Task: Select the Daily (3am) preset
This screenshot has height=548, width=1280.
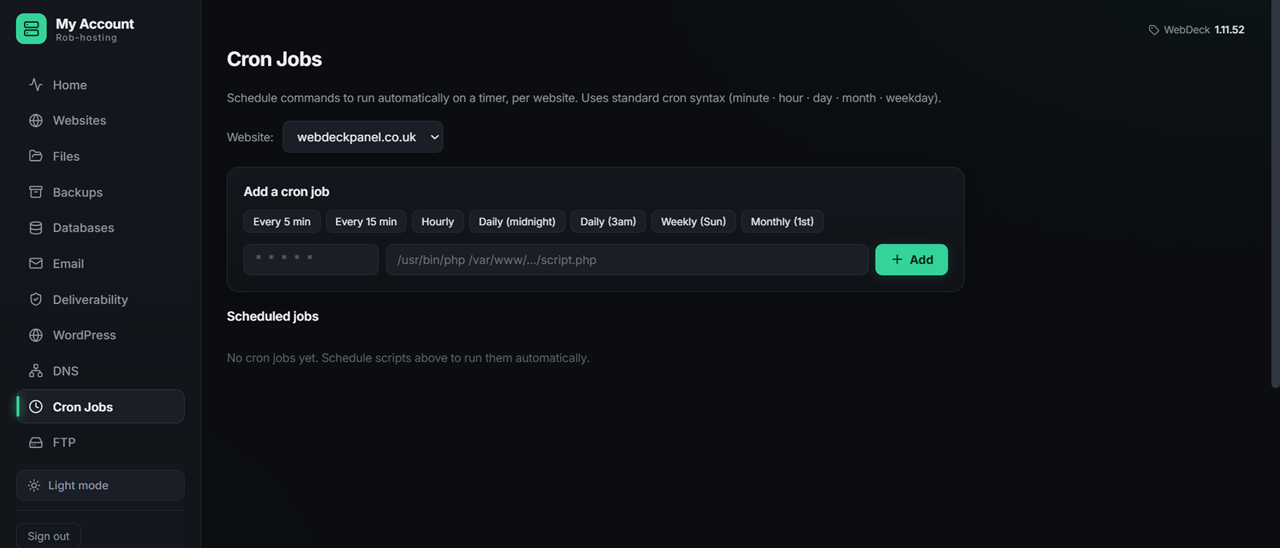Action: pos(608,221)
